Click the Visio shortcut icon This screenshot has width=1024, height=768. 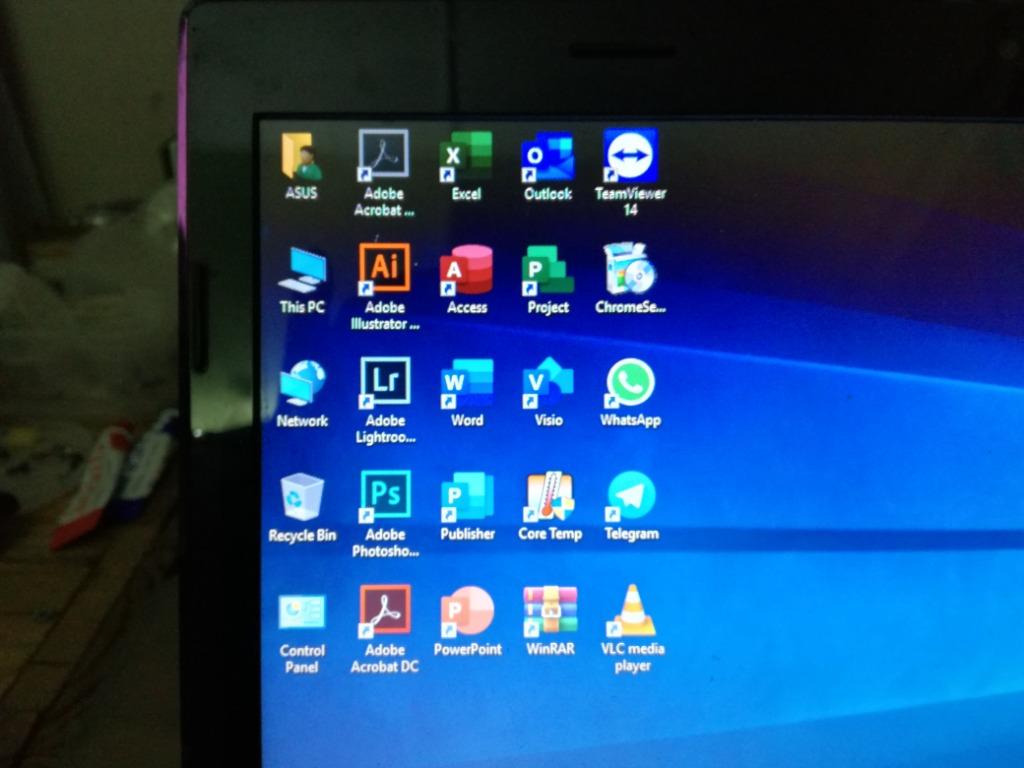tap(548, 383)
